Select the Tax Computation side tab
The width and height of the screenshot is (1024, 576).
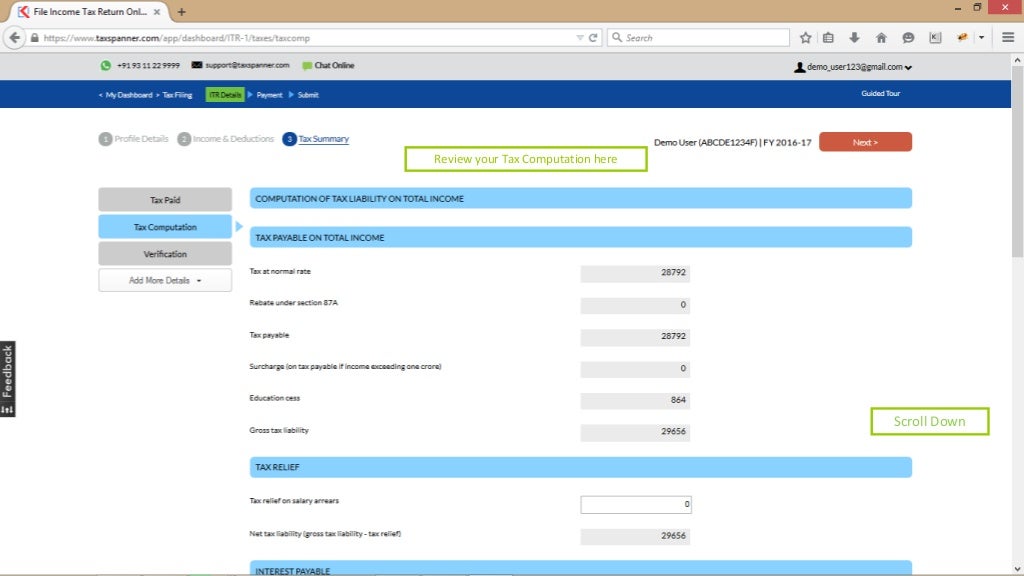pyautogui.click(x=165, y=227)
